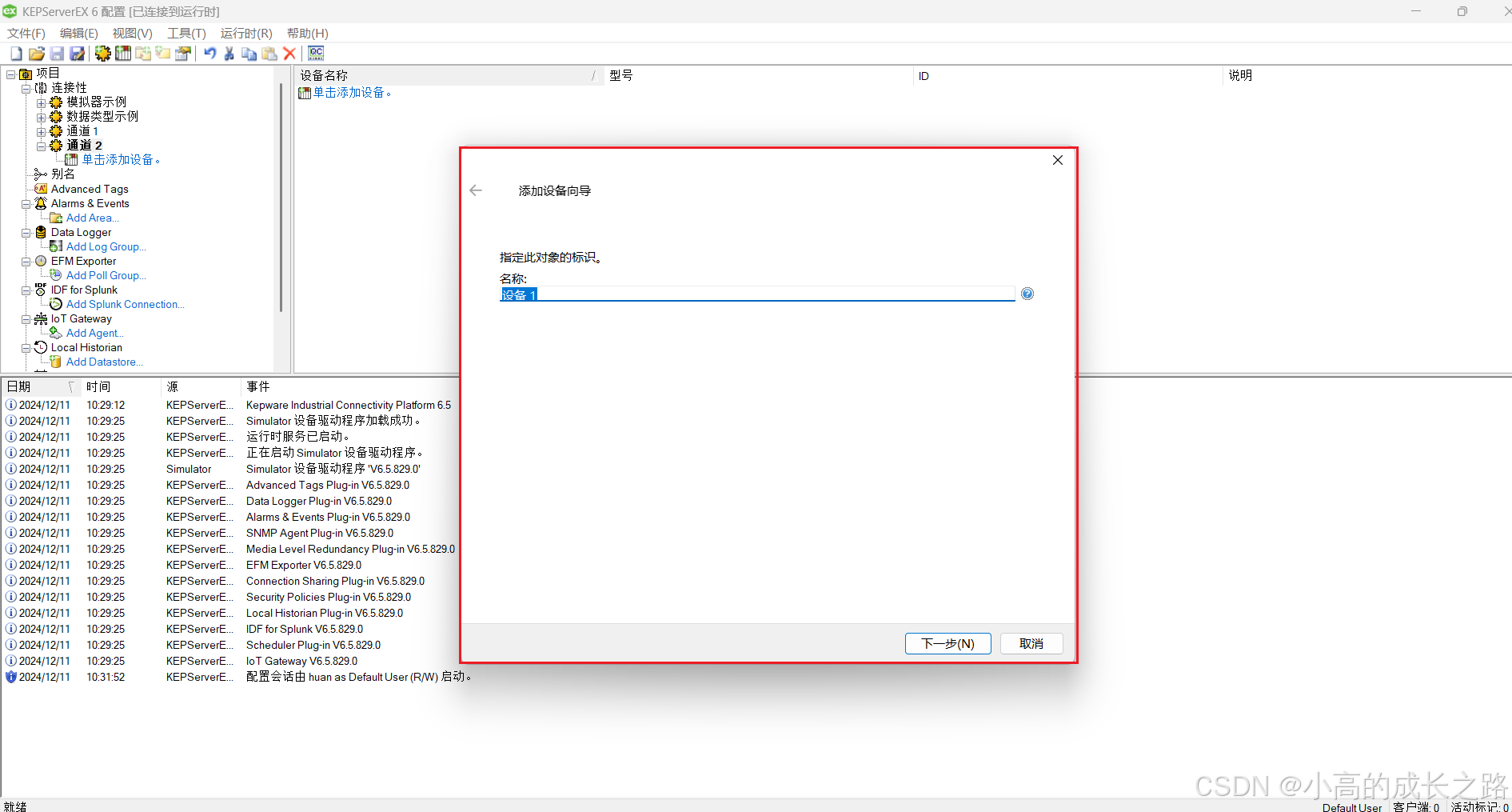Open the 视图(V) menu
This screenshot has width=1512, height=812.
click(132, 34)
